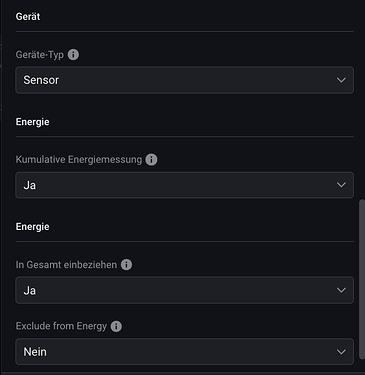The height and width of the screenshot is (375, 365).
Task: Select the second Energie section heading
Action: point(32,227)
